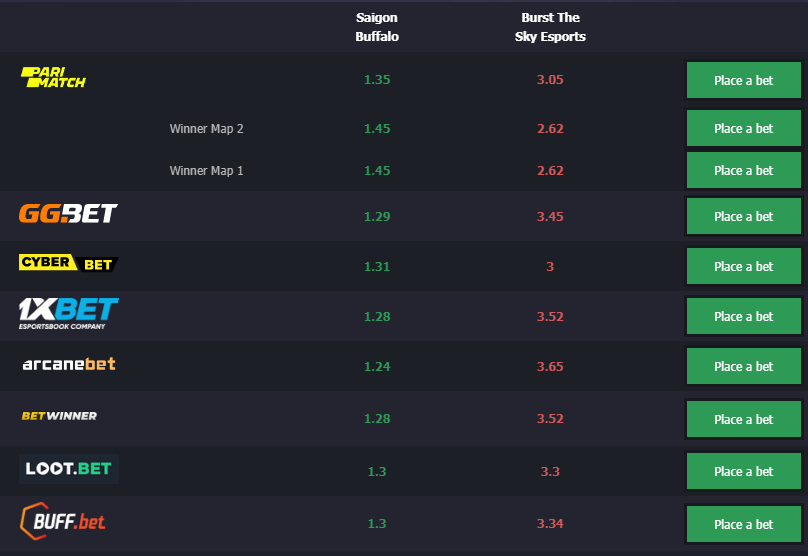Screen dimensions: 808x556
Task: Place a bet on Winner Map 2
Action: [x=744, y=128]
